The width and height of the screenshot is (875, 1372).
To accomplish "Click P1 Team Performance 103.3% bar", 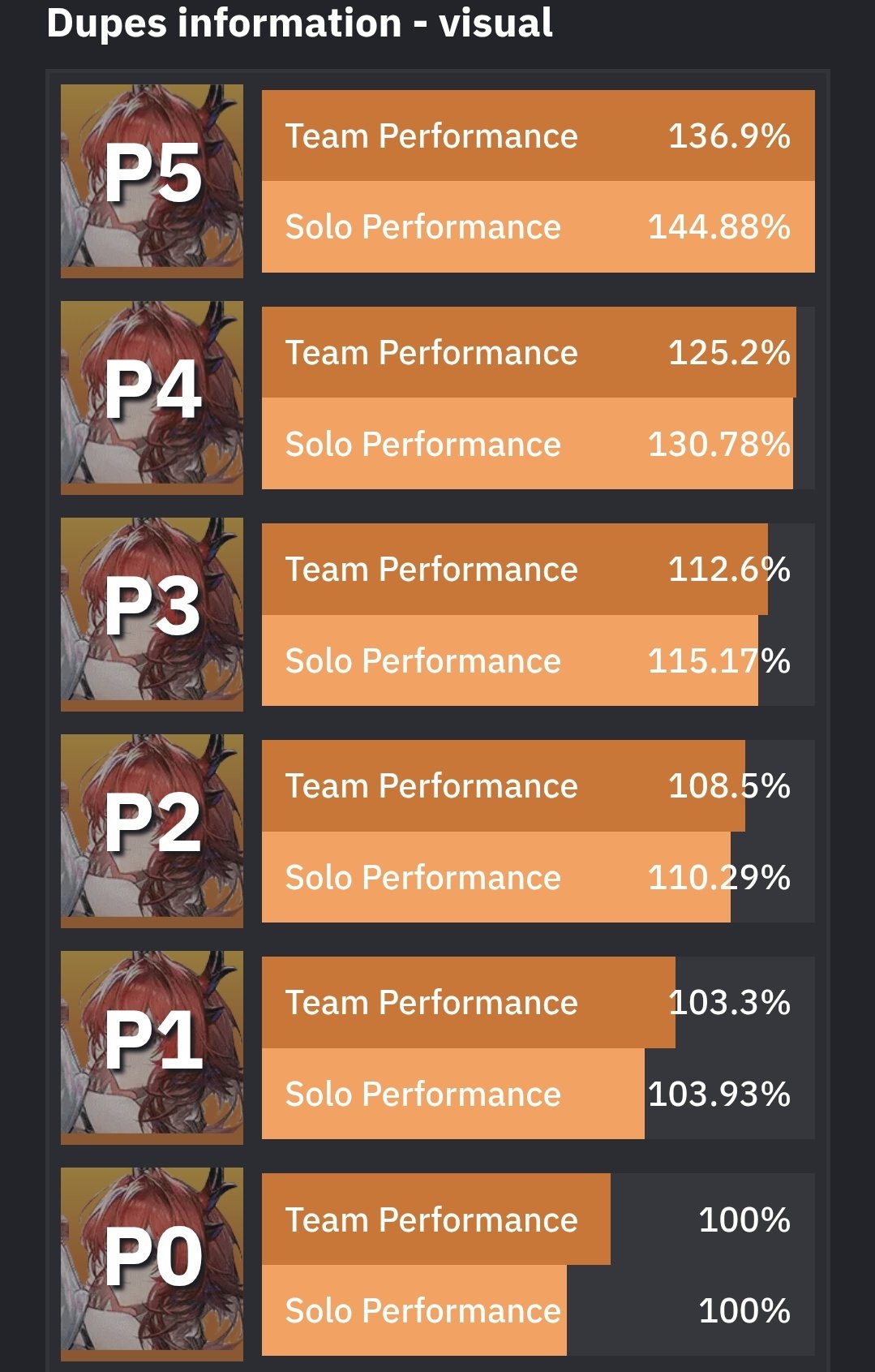I will pyautogui.click(x=468, y=1003).
